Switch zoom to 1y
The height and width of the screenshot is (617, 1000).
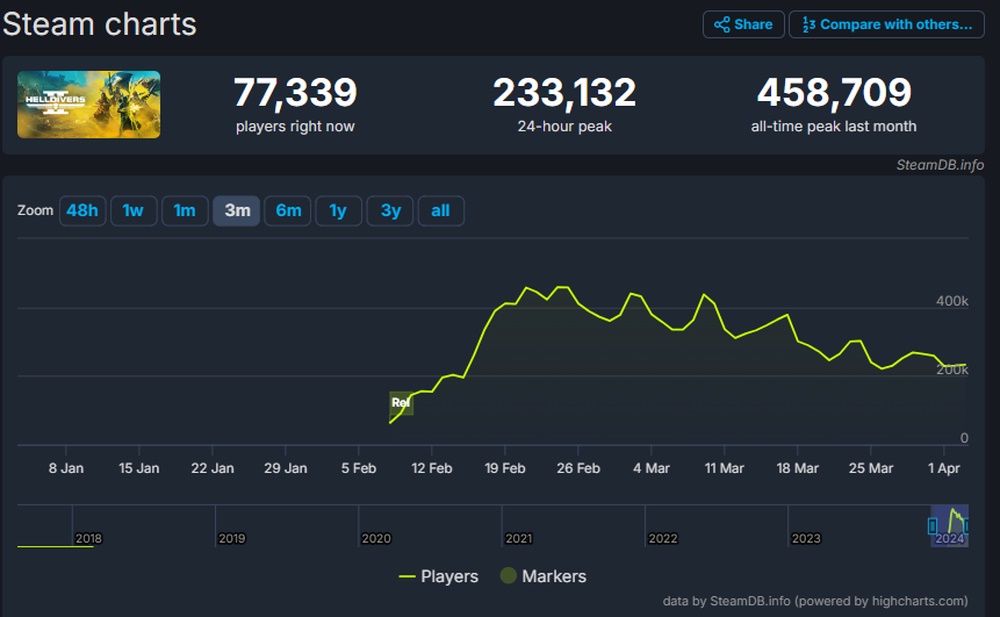click(339, 211)
